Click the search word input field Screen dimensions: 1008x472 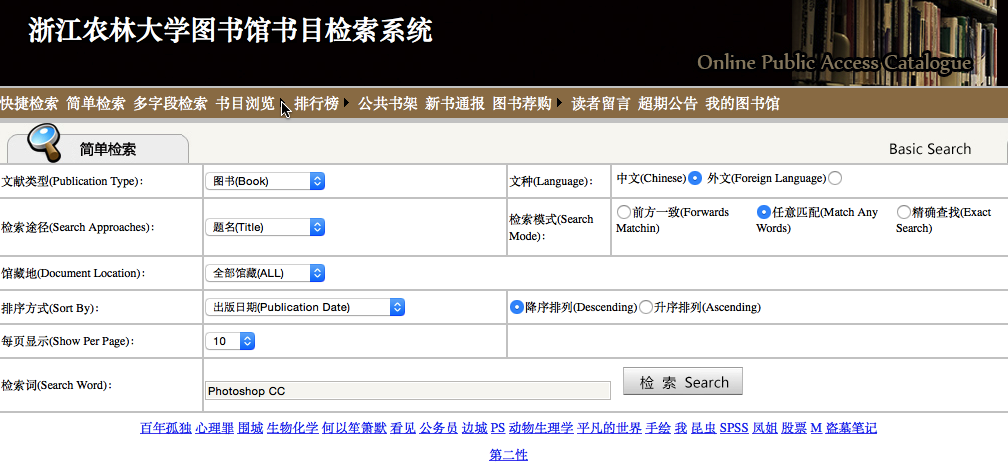tap(407, 391)
